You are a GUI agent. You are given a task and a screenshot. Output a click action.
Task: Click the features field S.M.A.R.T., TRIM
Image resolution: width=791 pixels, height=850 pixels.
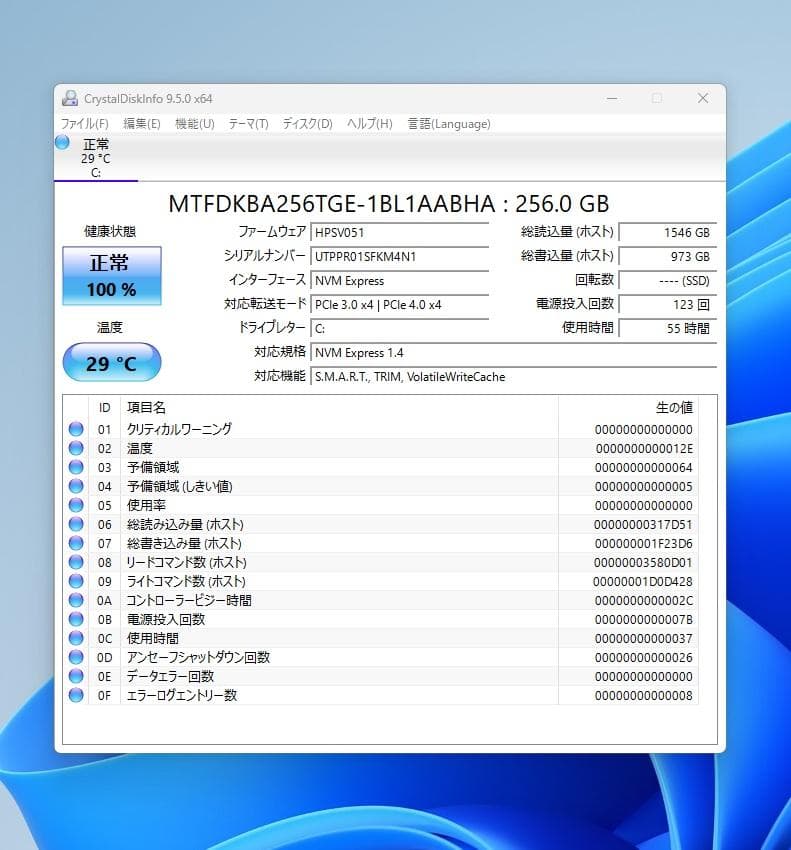513,377
